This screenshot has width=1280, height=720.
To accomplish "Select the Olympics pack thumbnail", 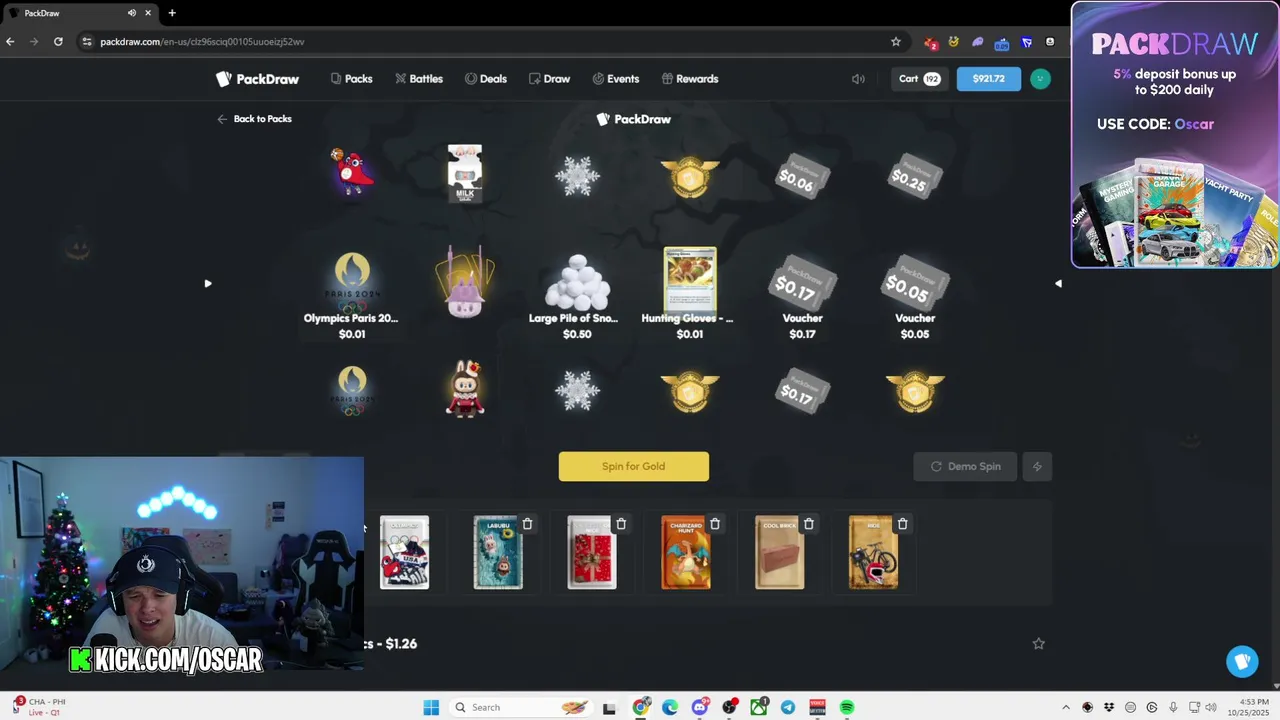I will coord(404,552).
